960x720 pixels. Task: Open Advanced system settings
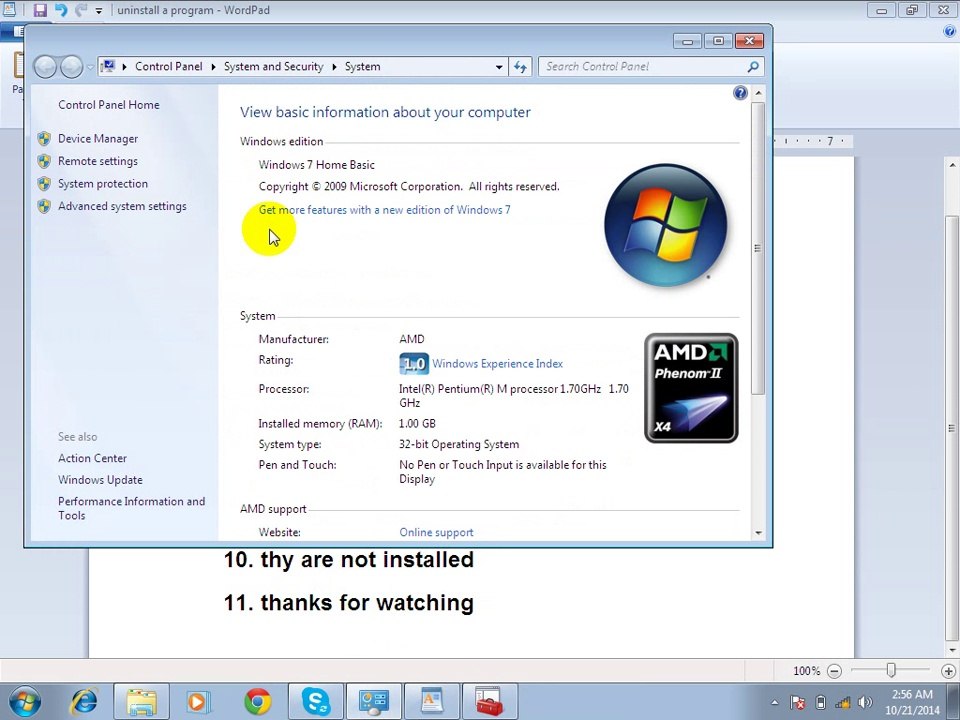coord(122,207)
